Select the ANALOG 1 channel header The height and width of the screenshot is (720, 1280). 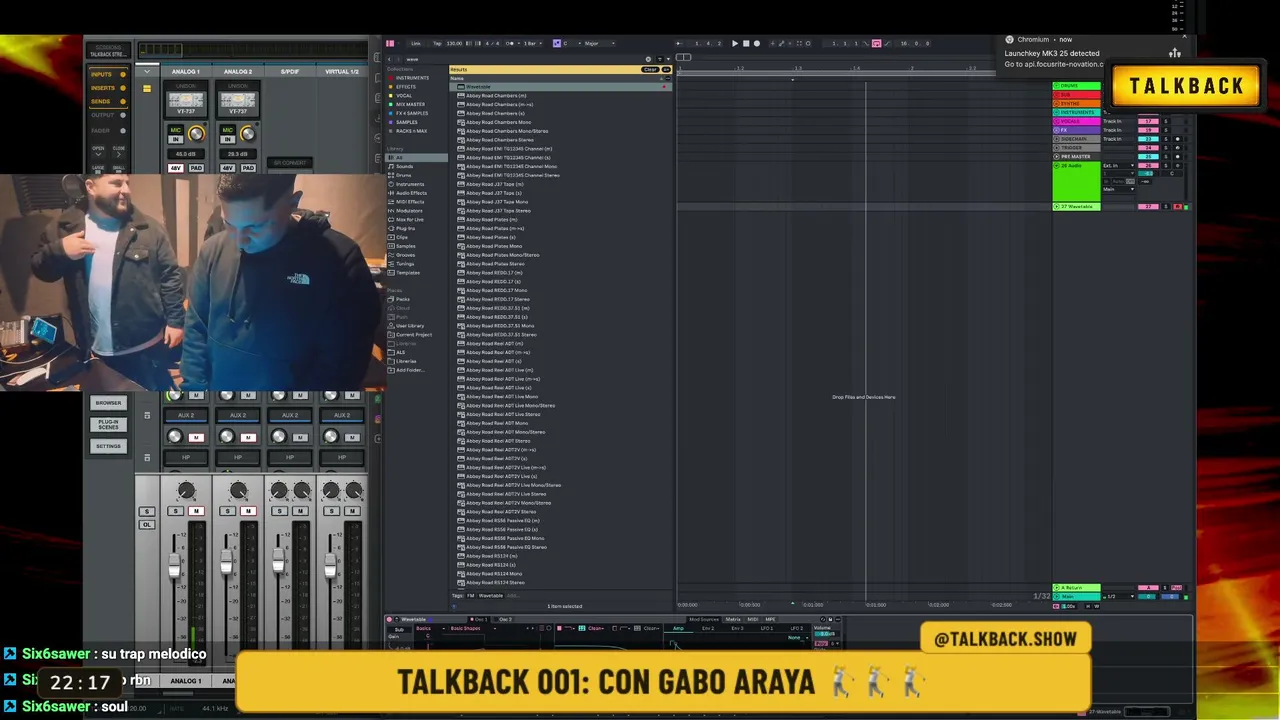tap(185, 72)
